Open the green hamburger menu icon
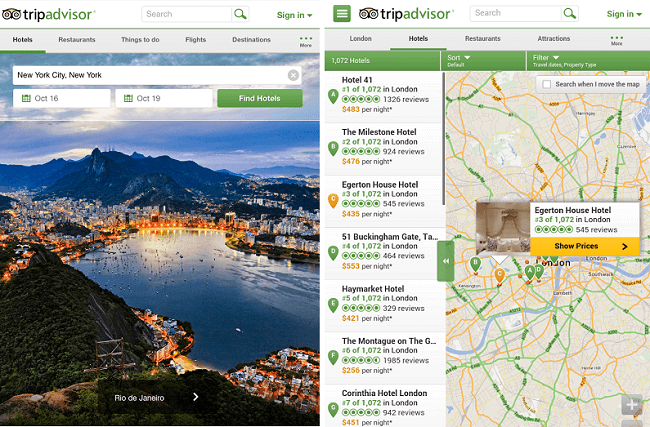650x427 pixels. pyautogui.click(x=342, y=14)
